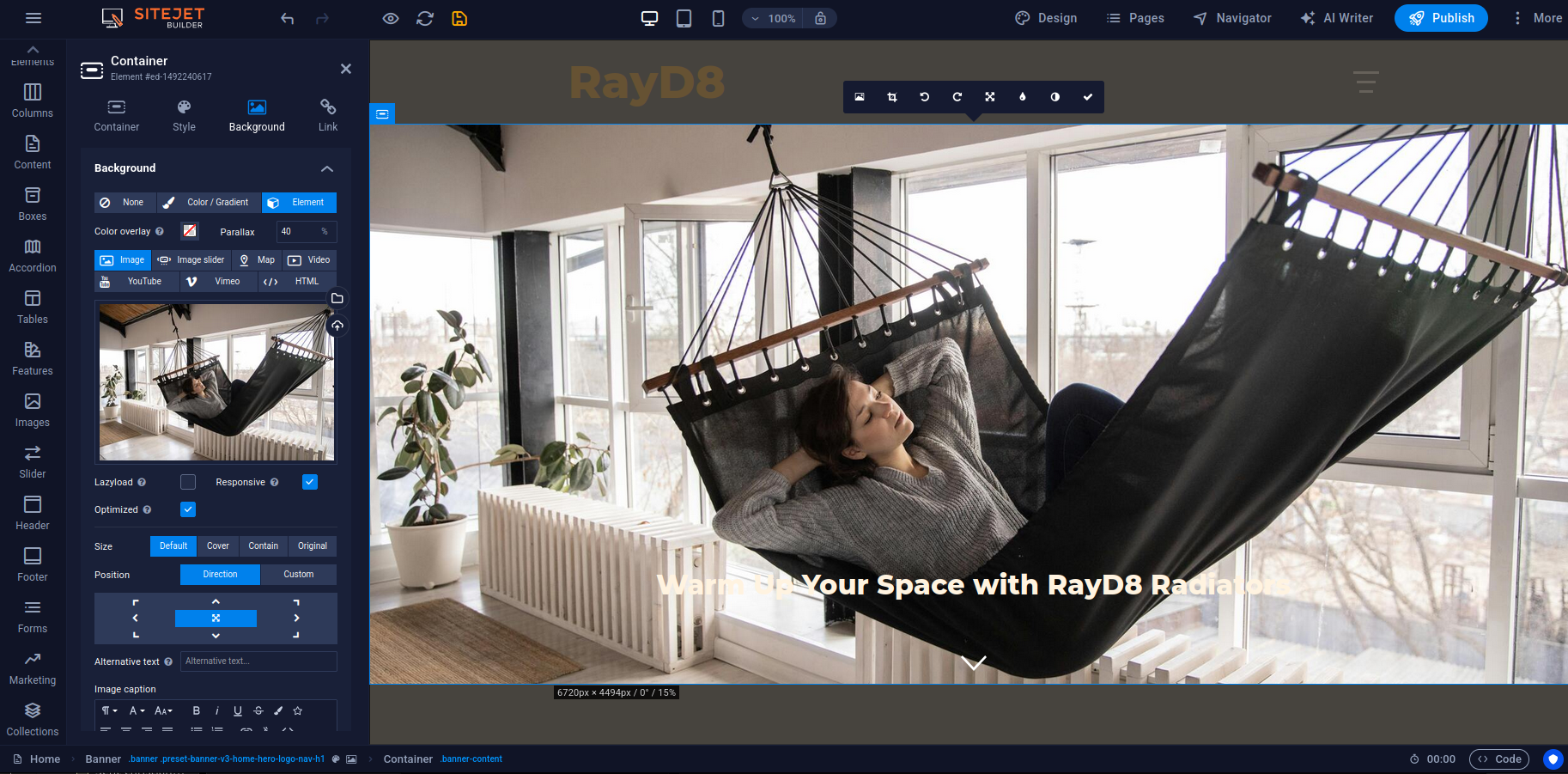
Task: Open font size dropdown in caption editor
Action: click(163, 711)
